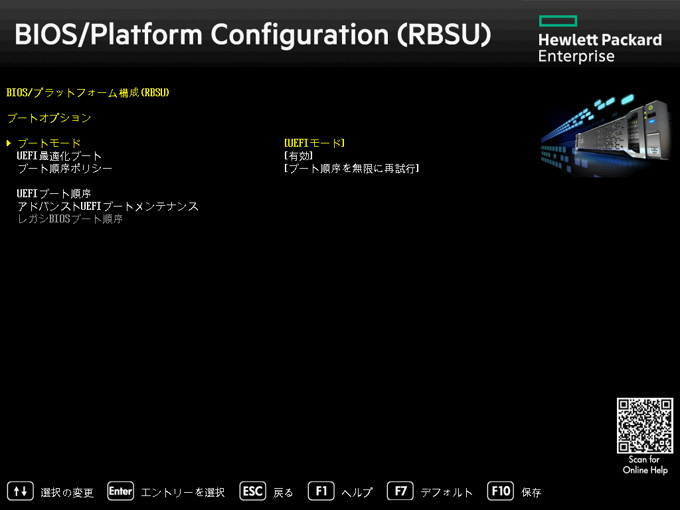
Task: Select the UEFI最適化ブート entry
Action: [x=59, y=156]
